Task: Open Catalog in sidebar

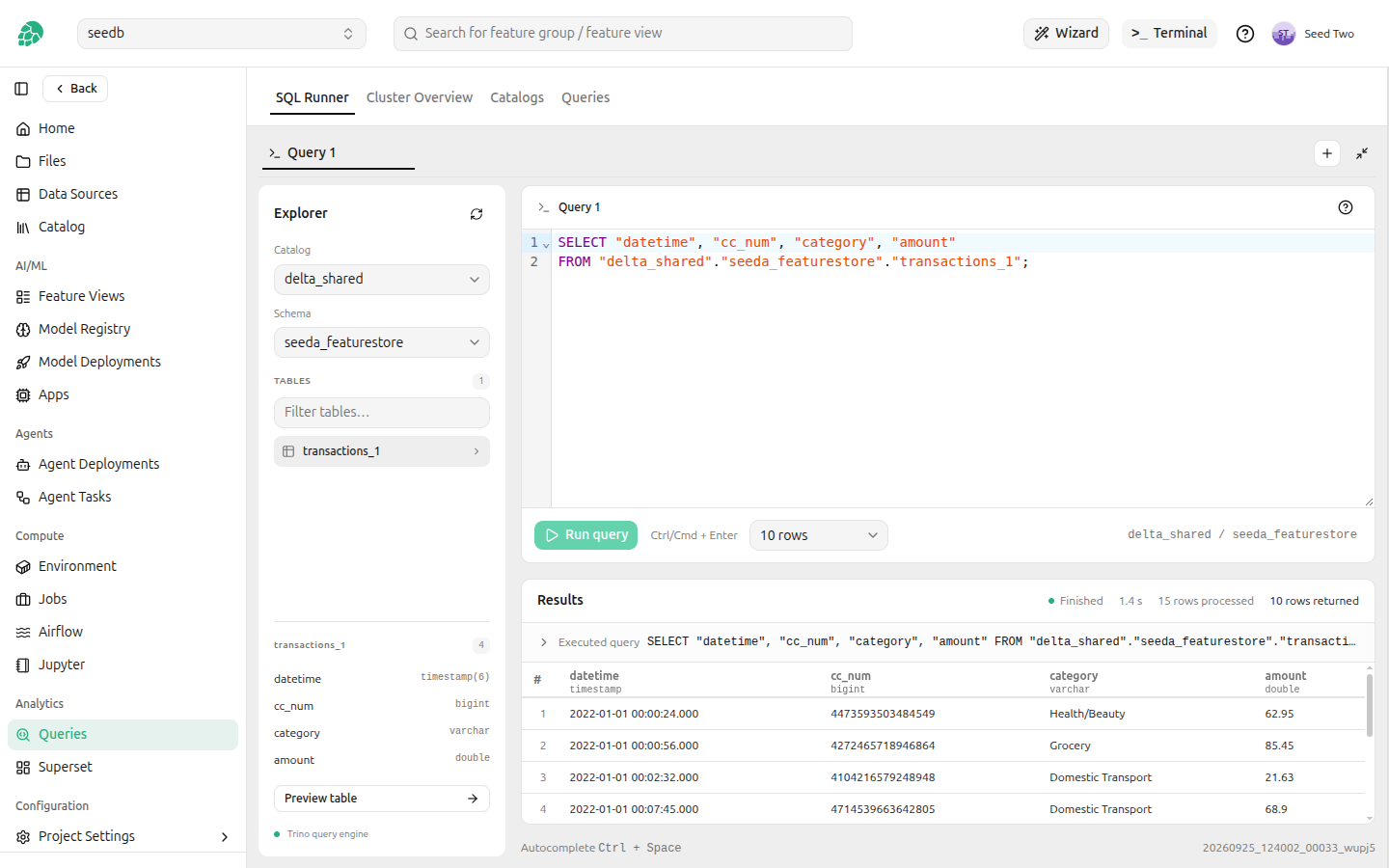Action: (x=123, y=227)
